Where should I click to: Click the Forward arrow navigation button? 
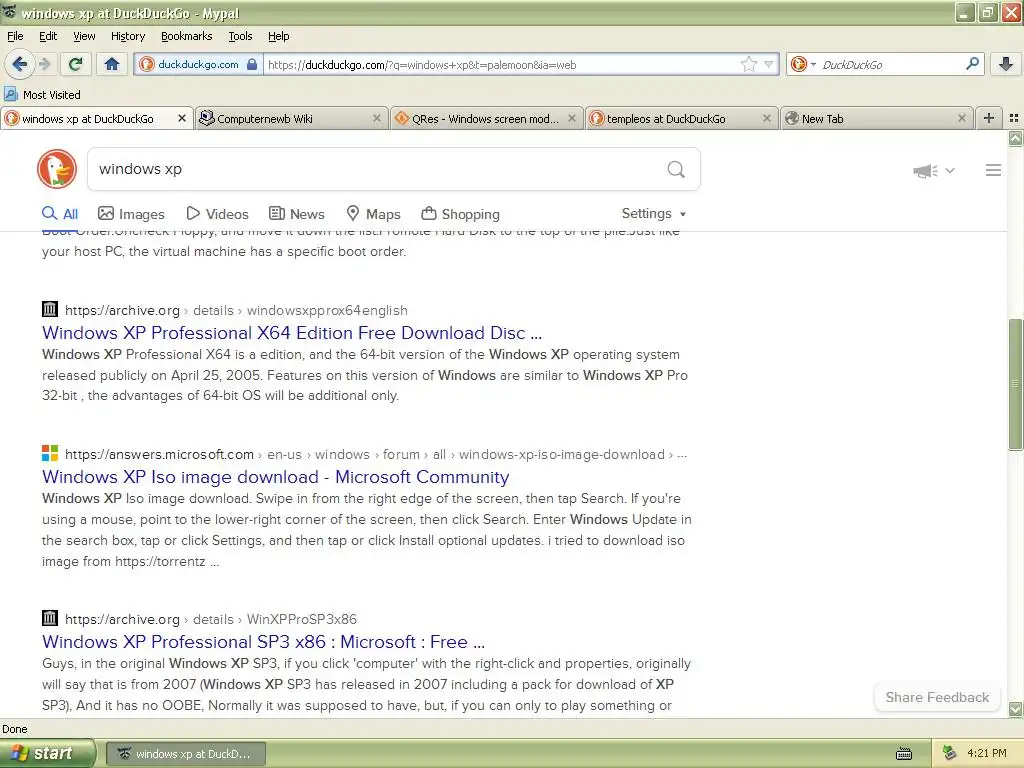[x=44, y=64]
